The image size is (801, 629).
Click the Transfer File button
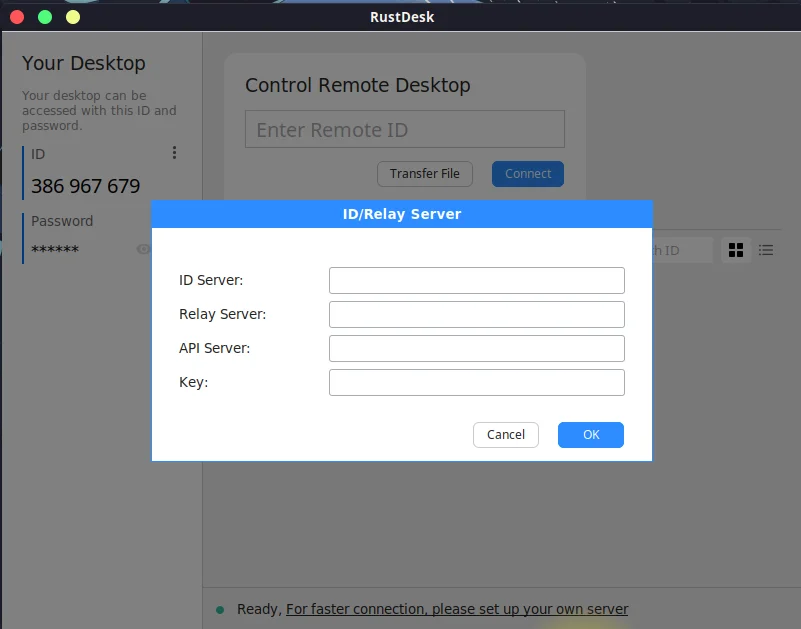coord(425,174)
